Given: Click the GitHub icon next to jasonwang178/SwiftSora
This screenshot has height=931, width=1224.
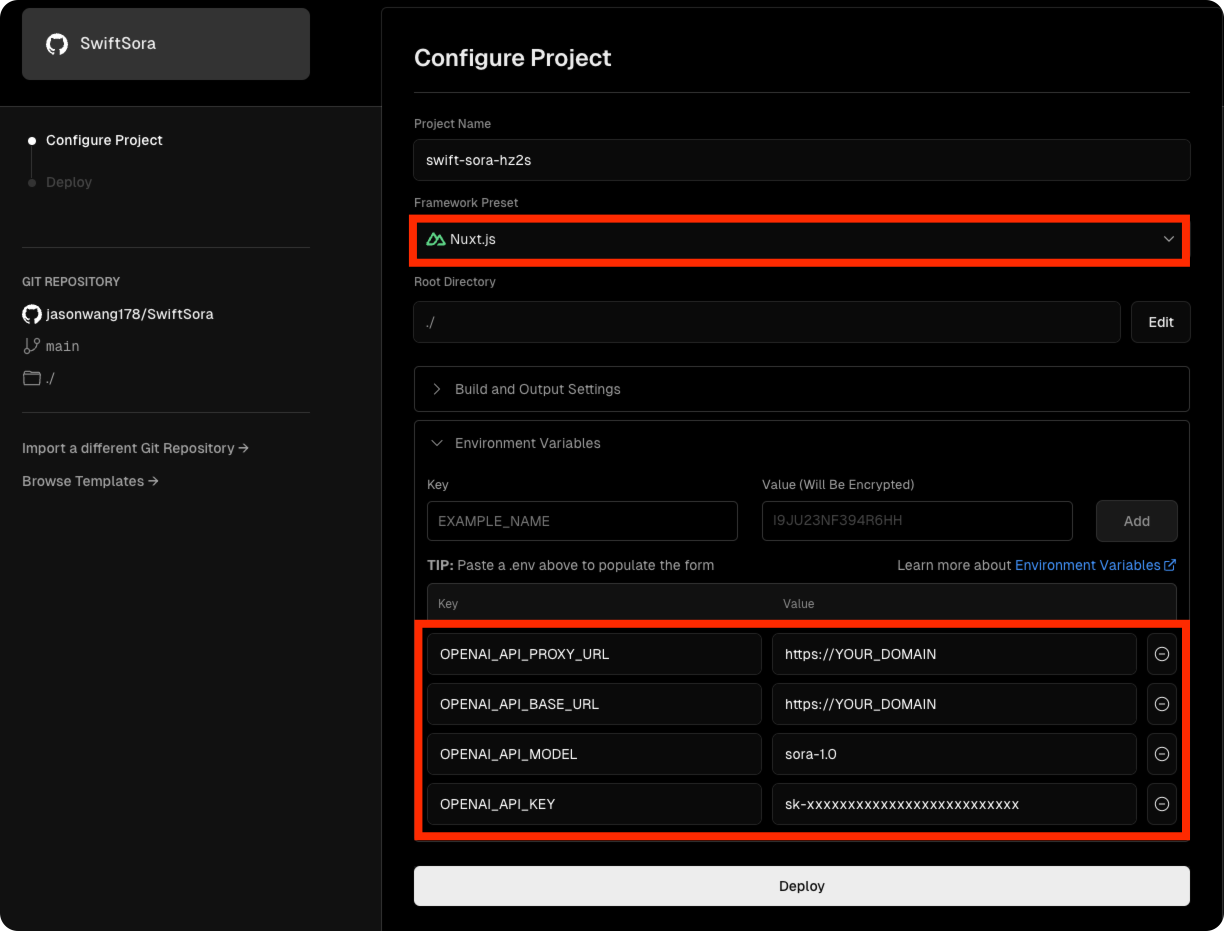Looking at the screenshot, I should 32,314.
